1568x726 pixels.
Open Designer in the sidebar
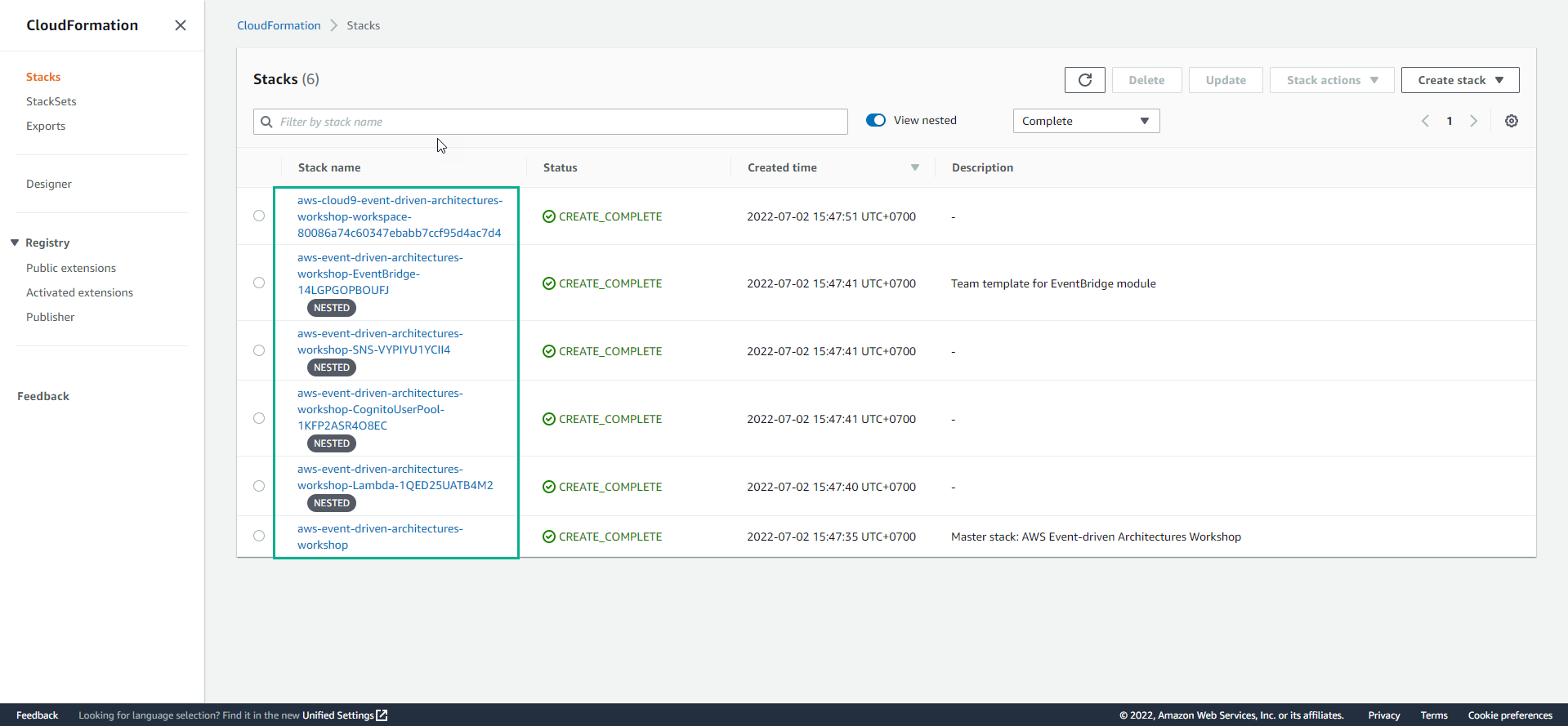point(49,184)
